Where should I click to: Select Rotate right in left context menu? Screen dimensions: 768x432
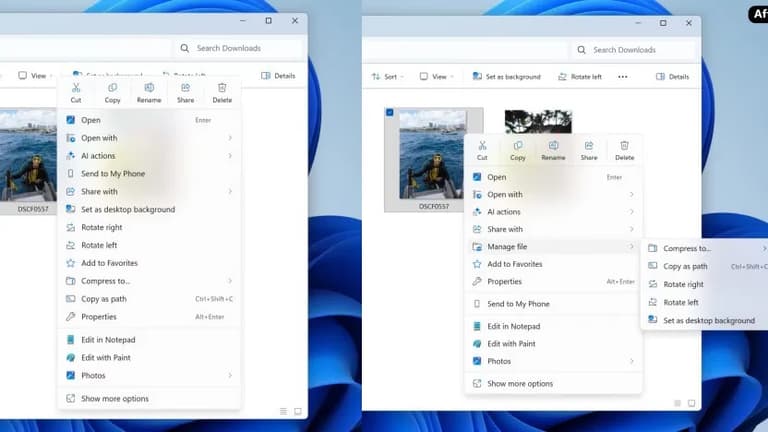click(x=149, y=227)
